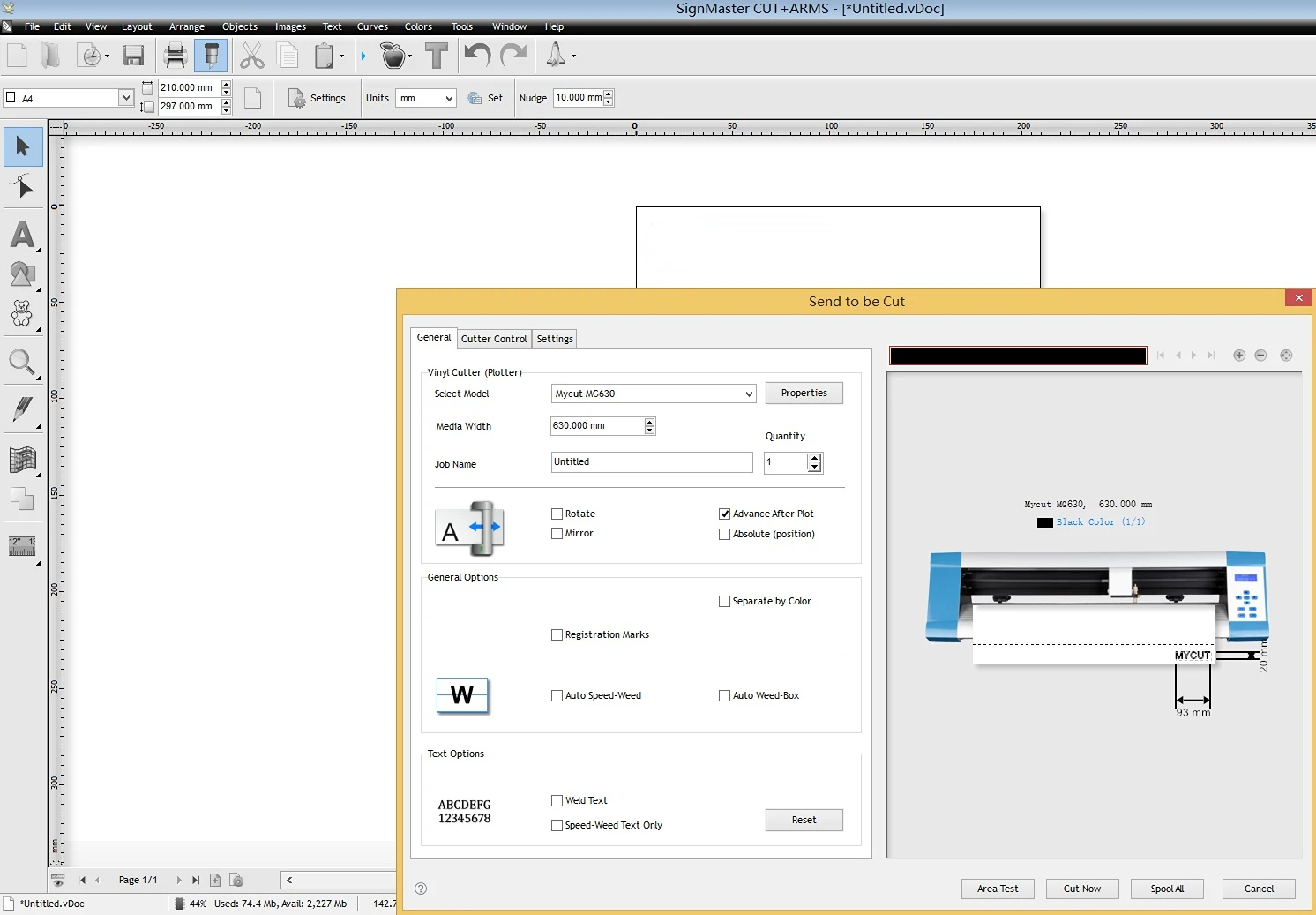Click the black color bar in preview
1316x915 pixels.
(x=1017, y=356)
